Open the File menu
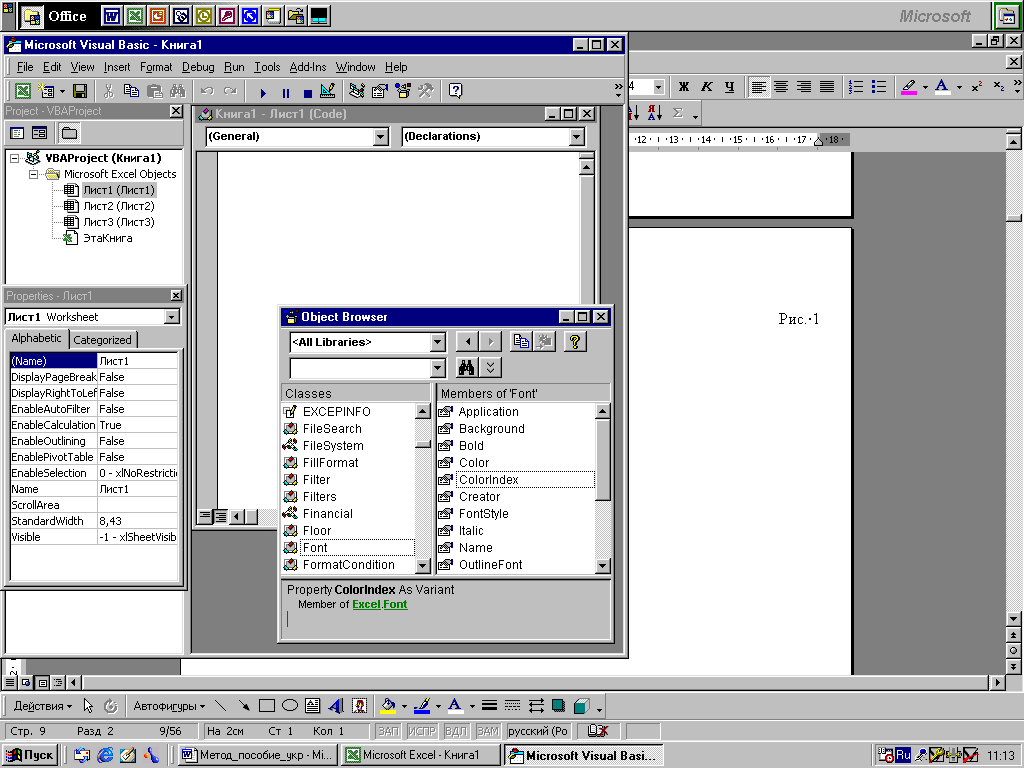Viewport: 1024px width, 768px height. coord(25,67)
